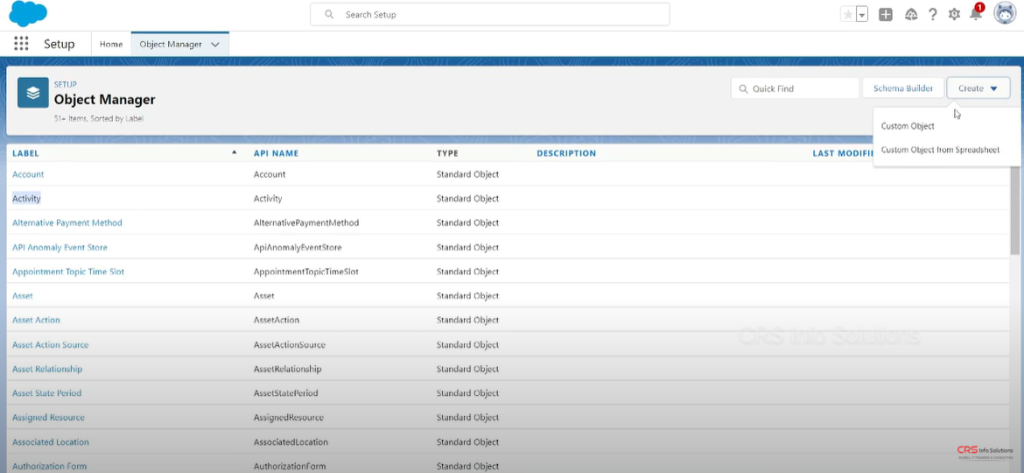Switch to the Home tab
Image resolution: width=1024 pixels, height=473 pixels.
pos(111,44)
